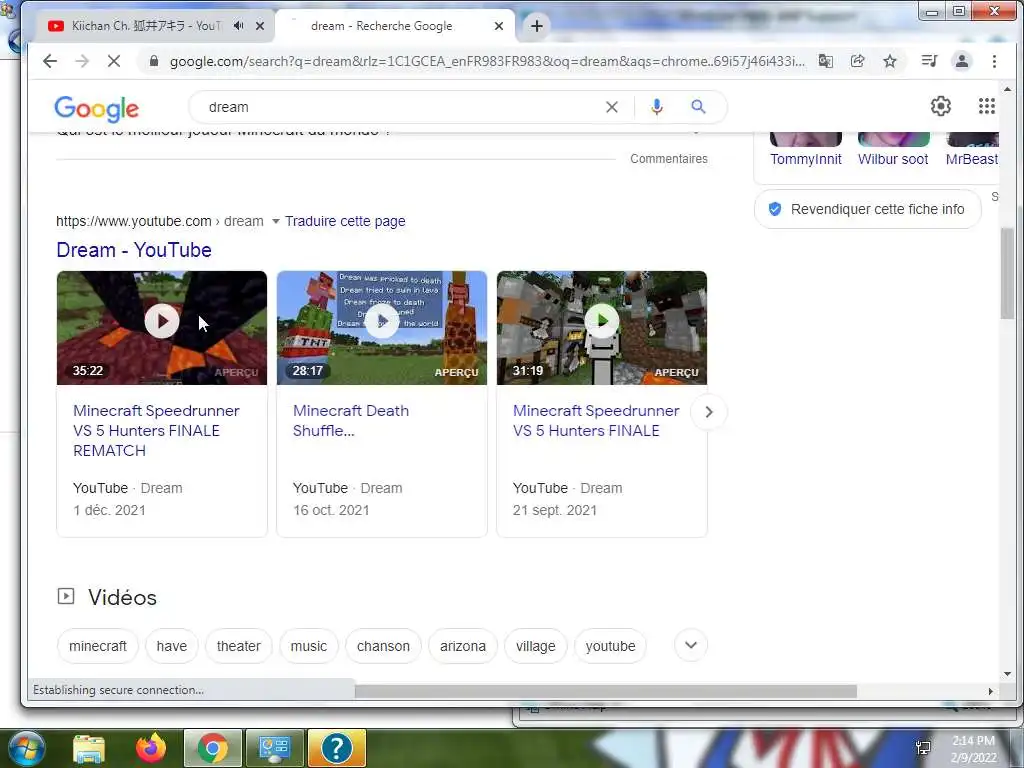
Task: Bookmark this page with the star
Action: 889,61
